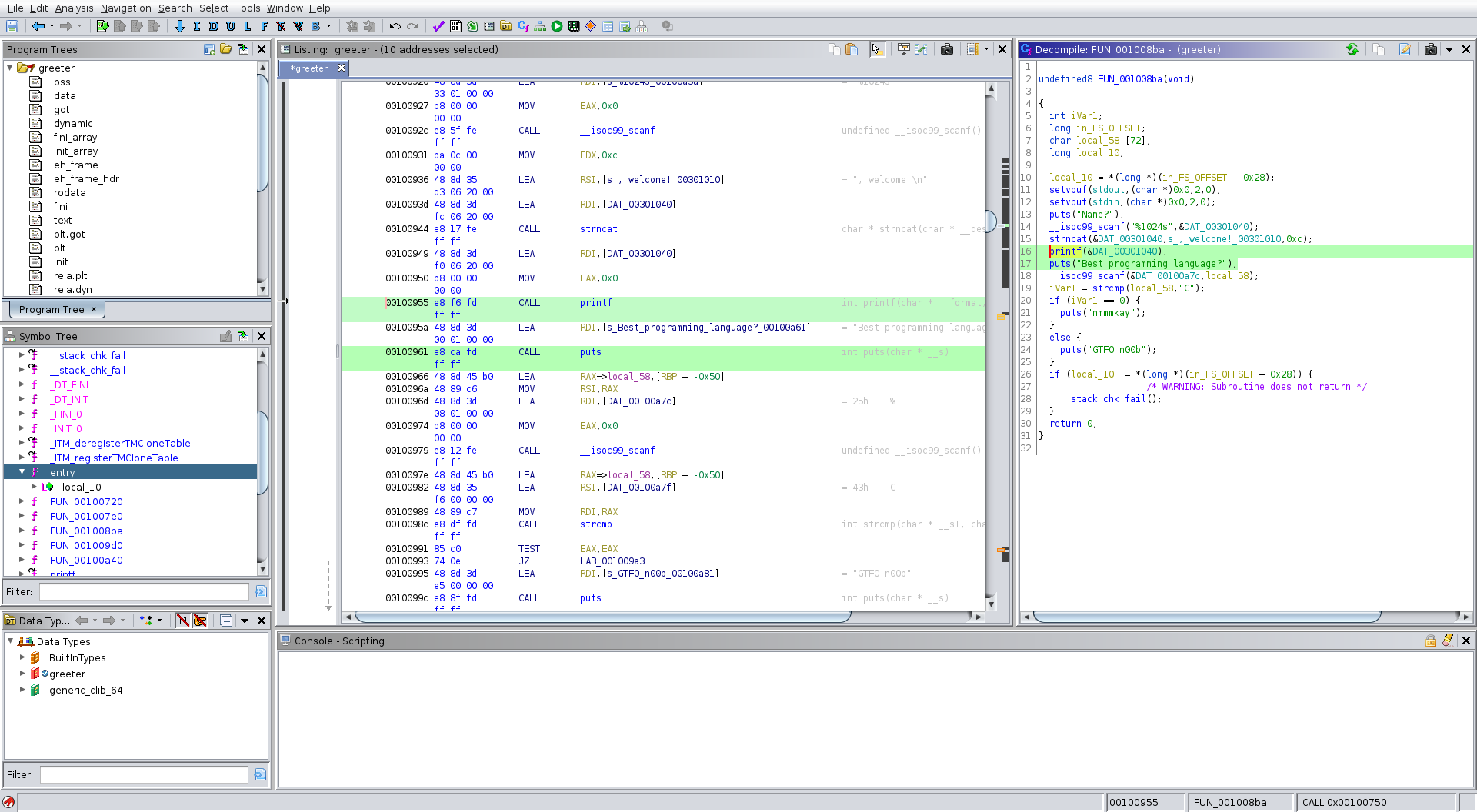Expand BuiltInTypes node in Data Types
The width and height of the screenshot is (1477, 812).
point(22,657)
